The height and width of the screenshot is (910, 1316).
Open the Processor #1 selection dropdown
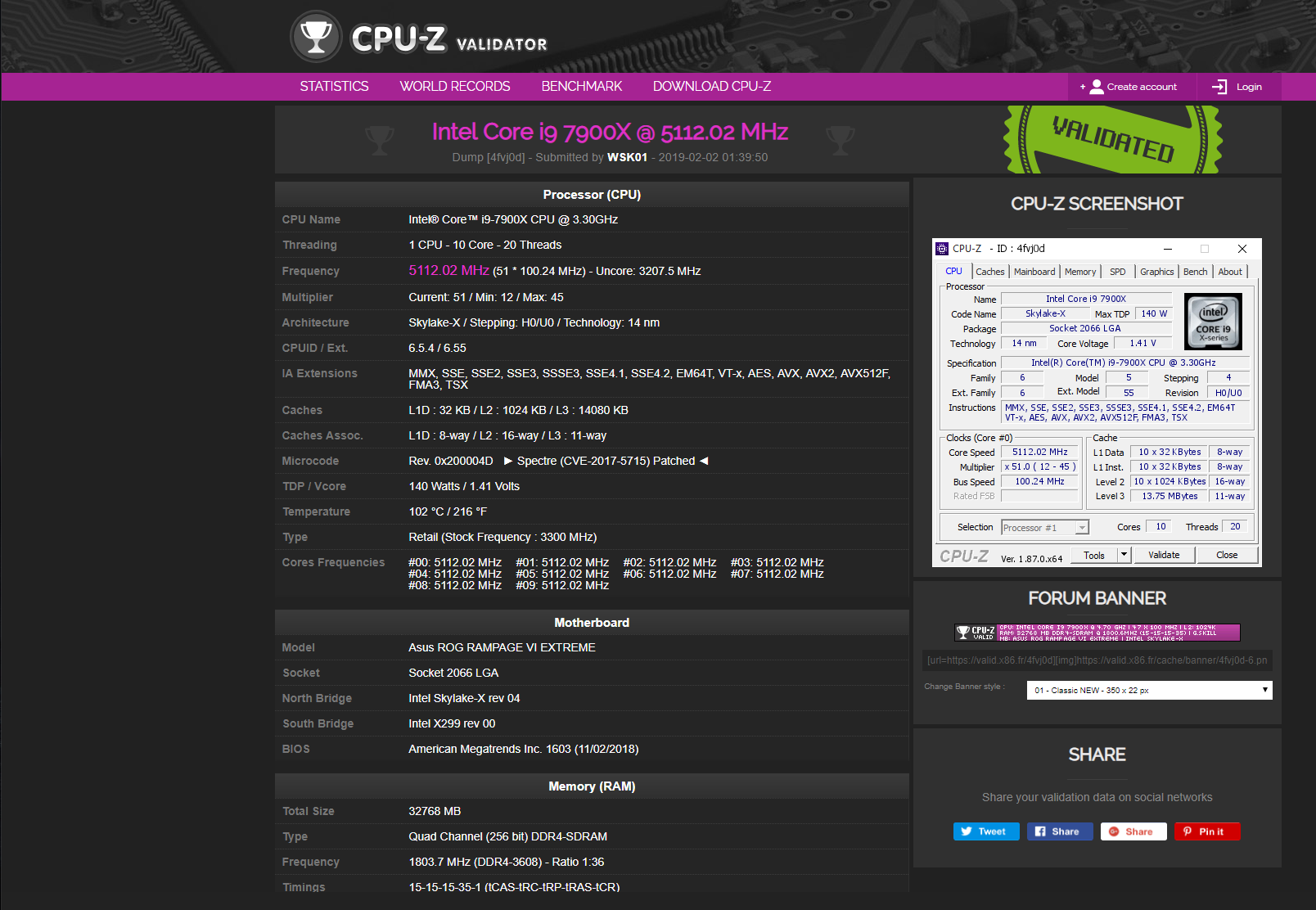point(1045,528)
